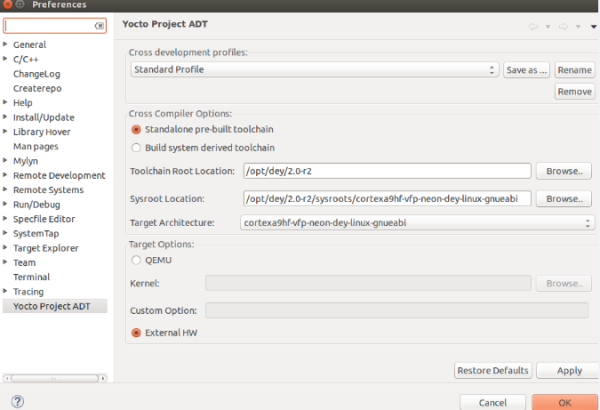The image size is (600, 410).
Task: Expand the C/C++ tree node
Action: 5,59
